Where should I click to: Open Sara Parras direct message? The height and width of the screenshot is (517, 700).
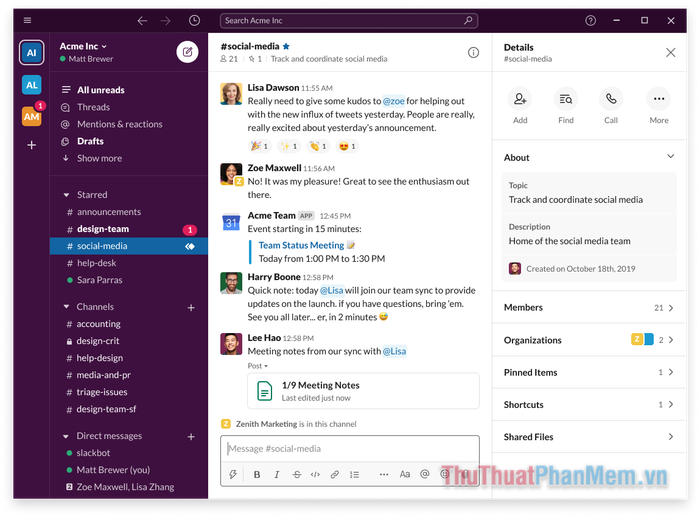click(99, 280)
